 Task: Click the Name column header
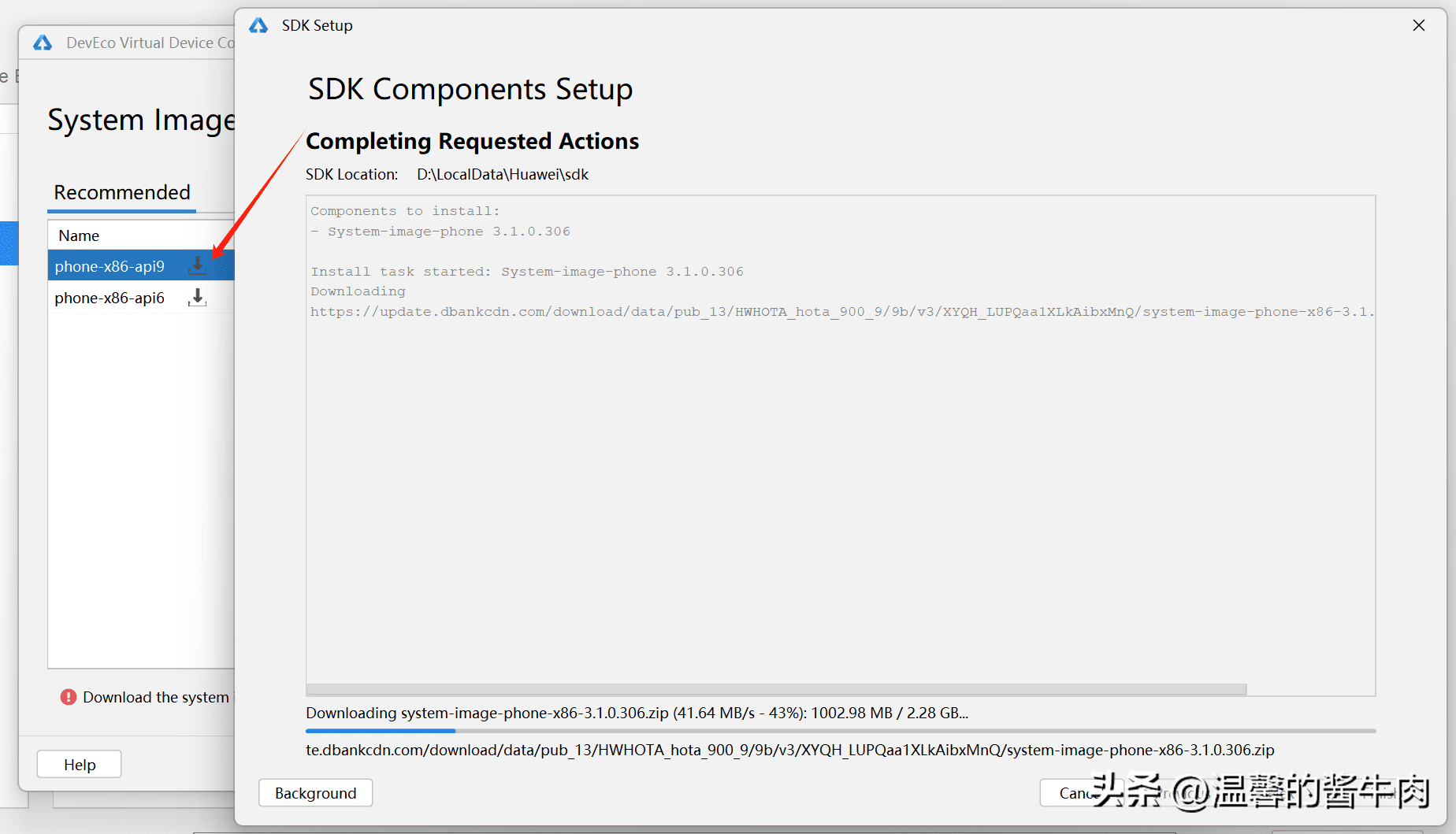point(79,235)
